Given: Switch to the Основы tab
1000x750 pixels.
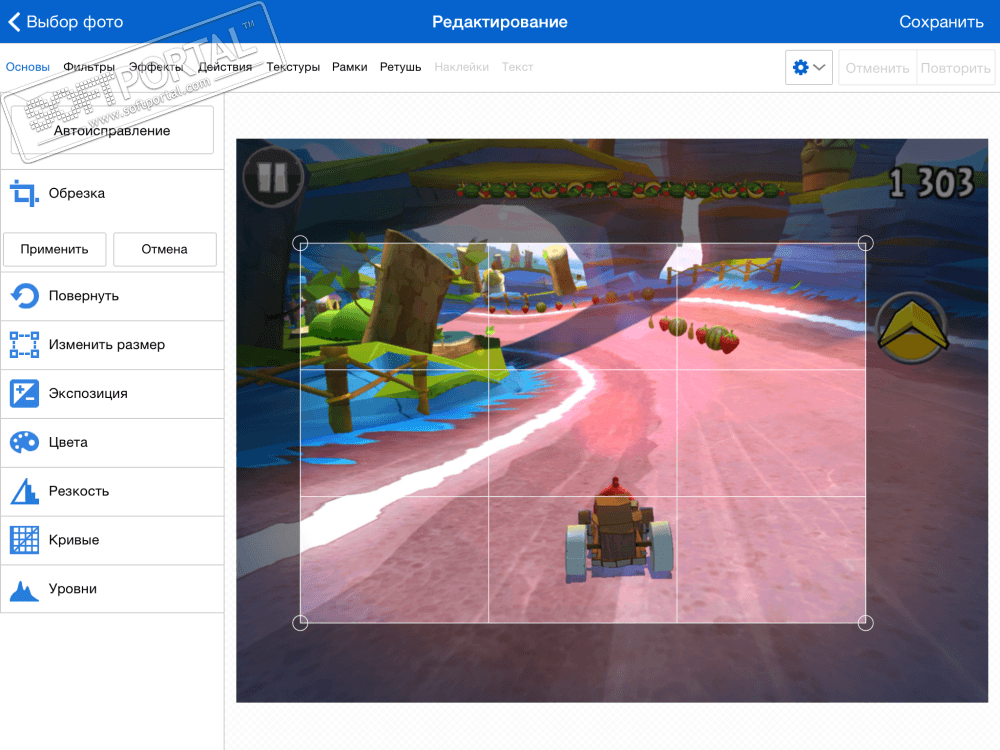Looking at the screenshot, I should [27, 67].
